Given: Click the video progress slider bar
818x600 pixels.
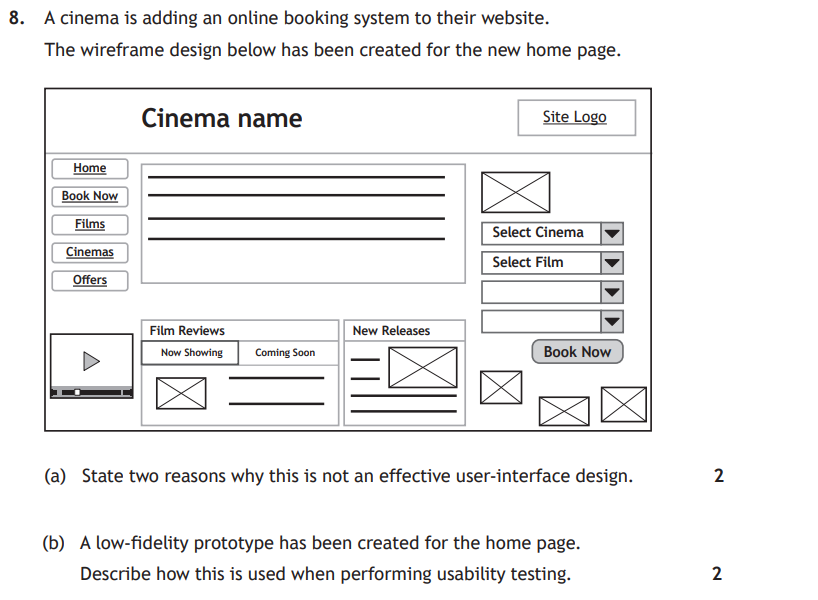Looking at the screenshot, I should click(x=91, y=393).
